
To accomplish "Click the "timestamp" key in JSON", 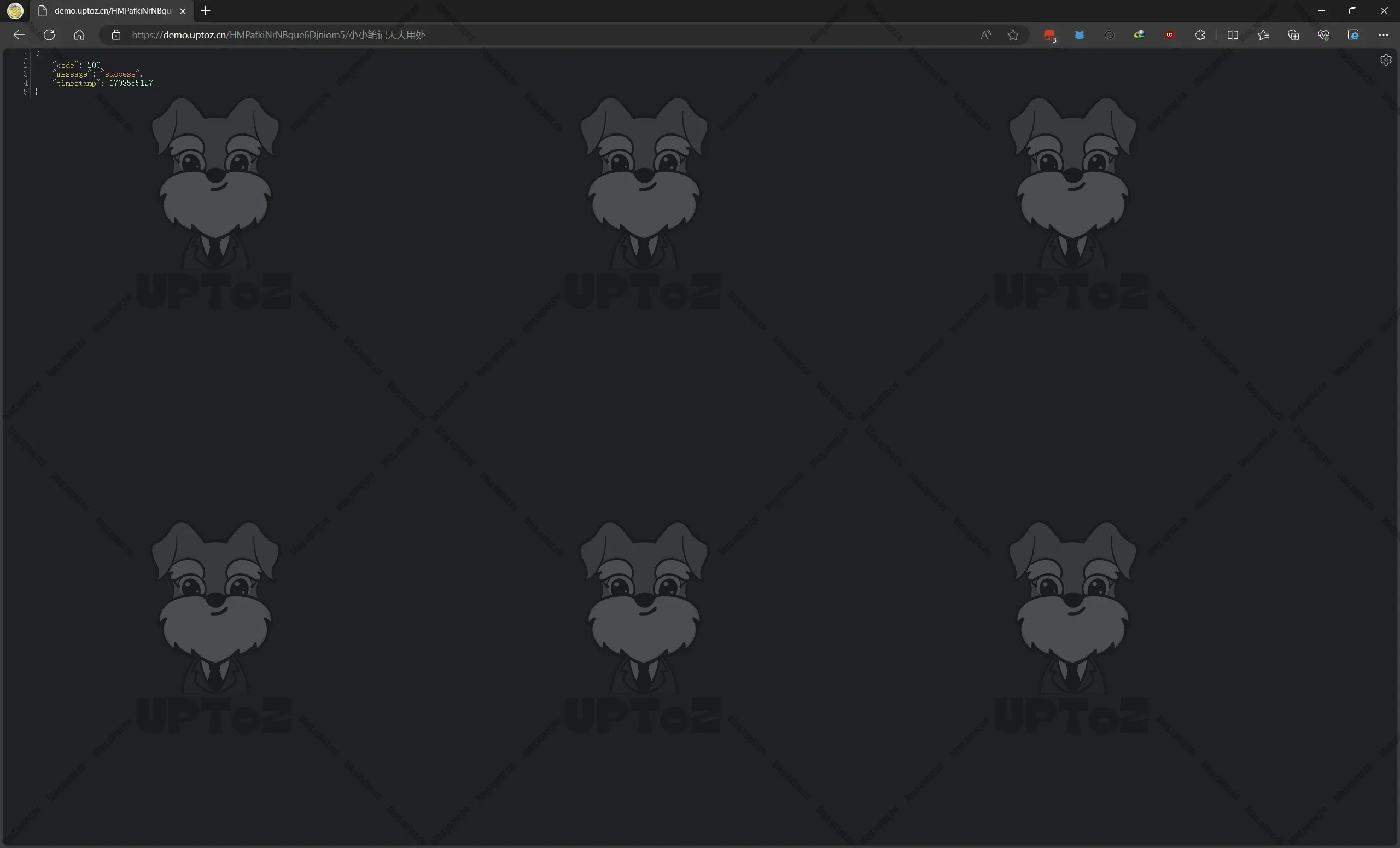I will (77, 83).
